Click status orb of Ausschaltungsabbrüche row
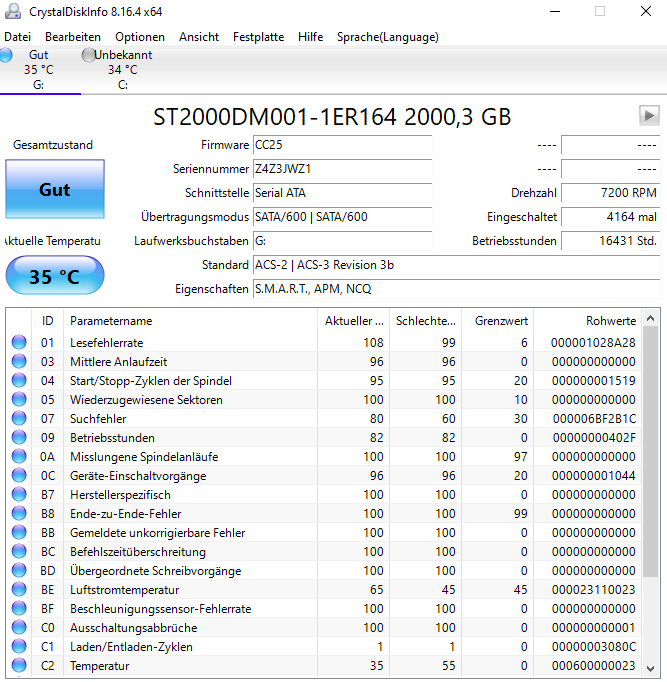Image resolution: width=667 pixels, height=682 pixels. point(19,627)
